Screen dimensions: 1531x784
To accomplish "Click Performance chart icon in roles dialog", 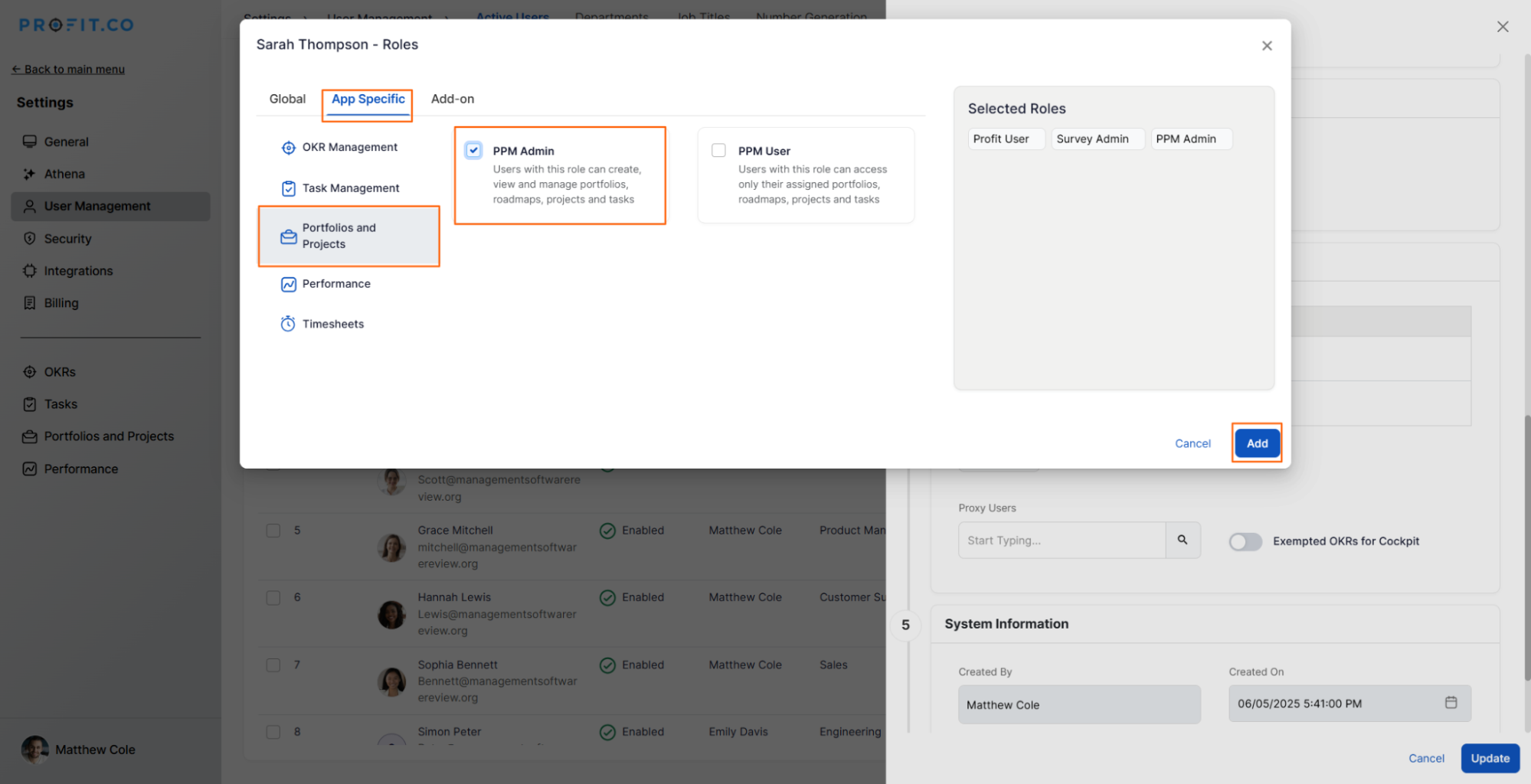I will click(288, 284).
